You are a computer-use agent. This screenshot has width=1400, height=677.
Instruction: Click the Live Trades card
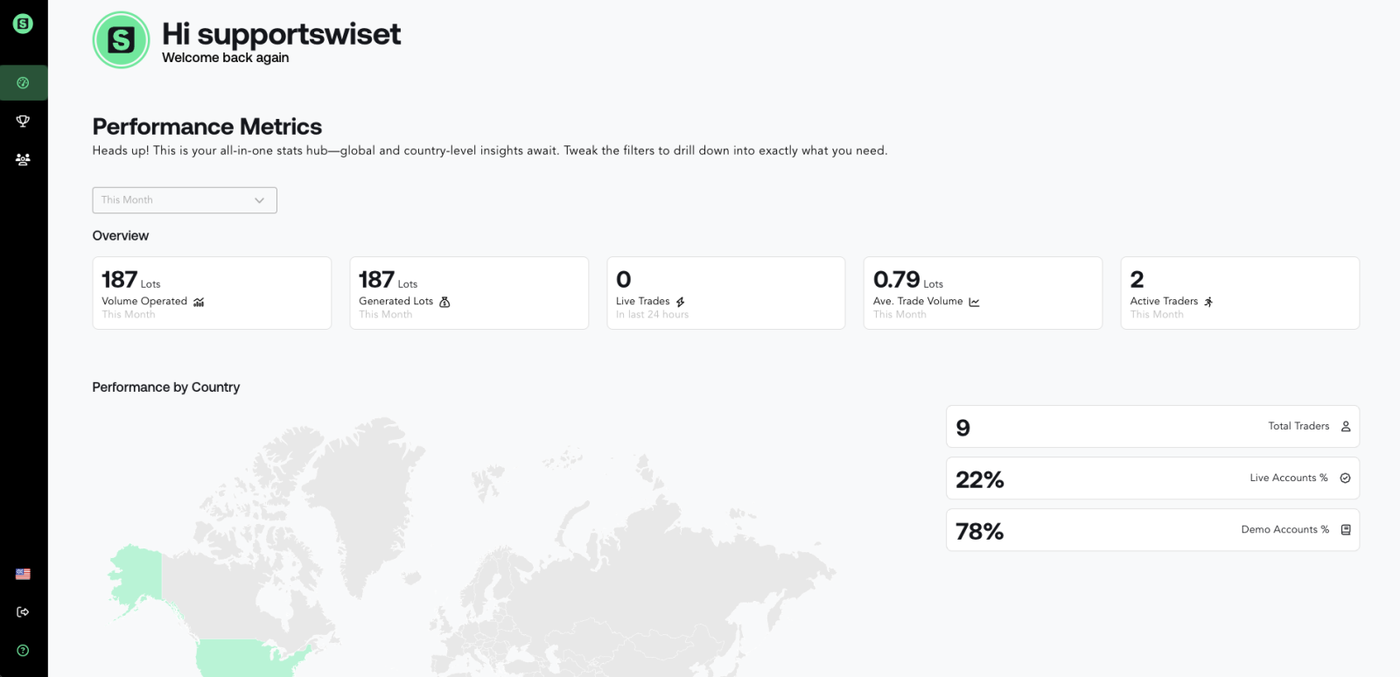pos(726,293)
